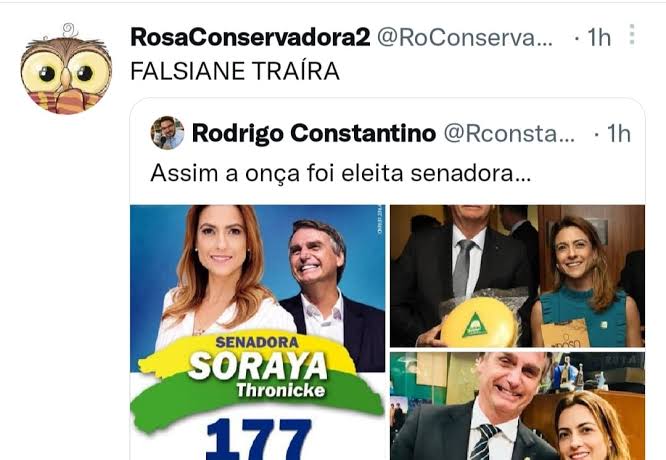Viewport: 666px width, 460px height.
Task: Click the blue 177 number on poster
Action: tap(259, 440)
